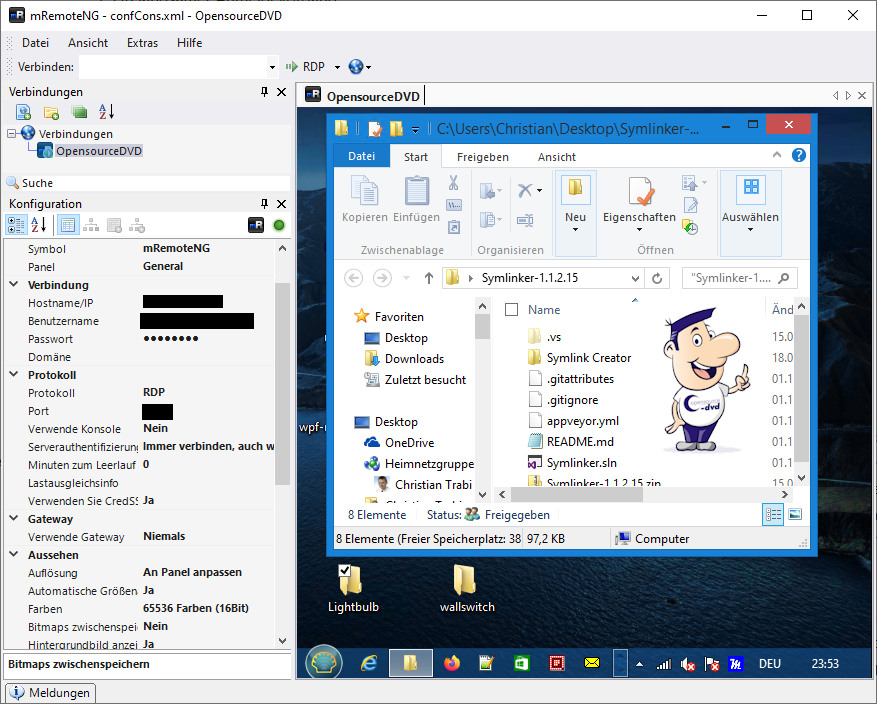
Task: Toggle the checkbox on the Lightbulb folder
Action: click(345, 571)
